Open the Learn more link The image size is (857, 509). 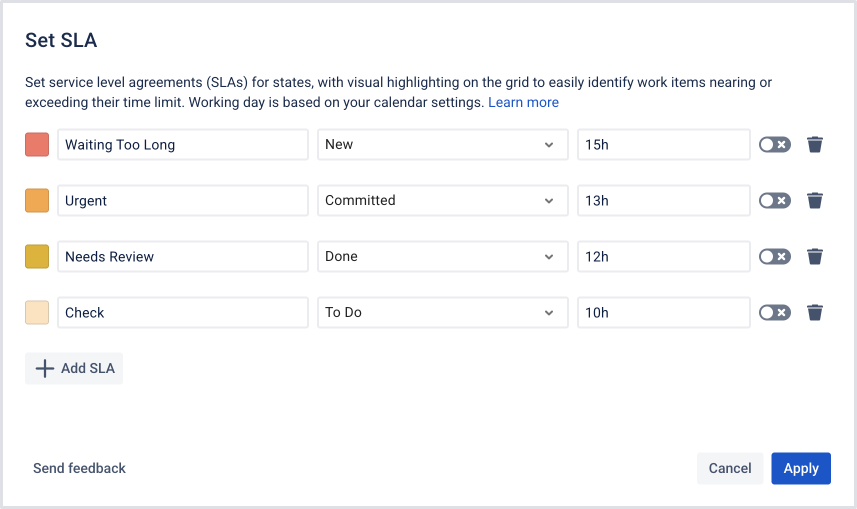523,102
